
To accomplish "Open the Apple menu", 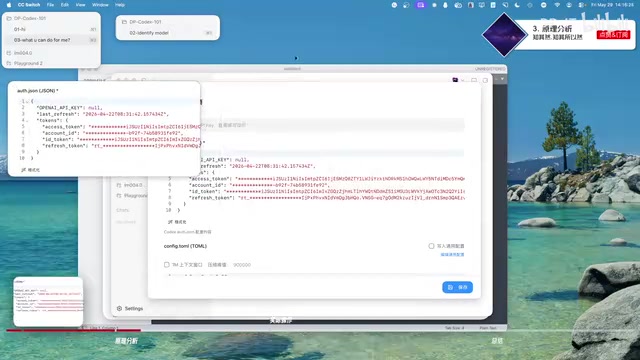I will point(9,5).
